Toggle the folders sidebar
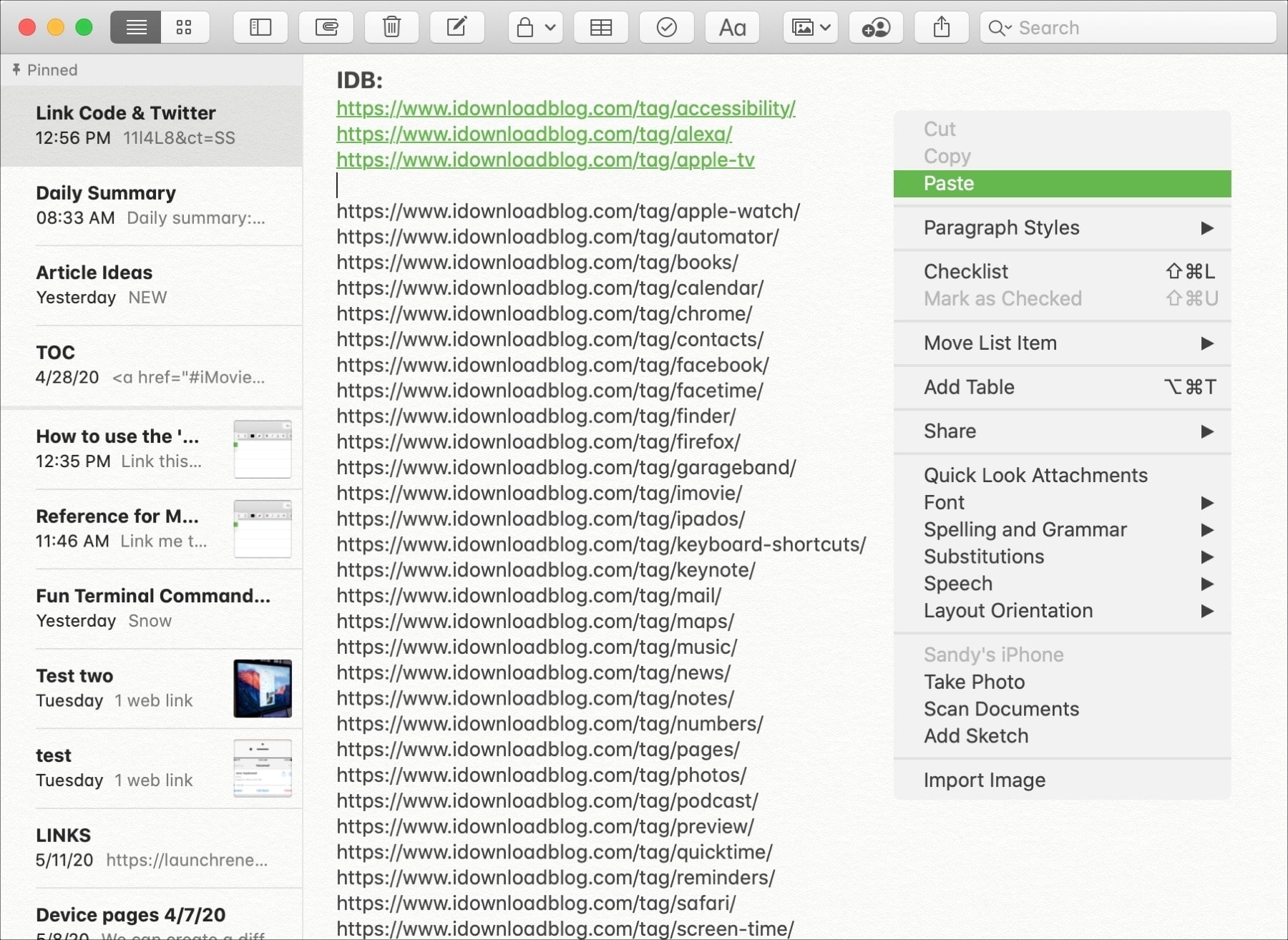 [260, 28]
